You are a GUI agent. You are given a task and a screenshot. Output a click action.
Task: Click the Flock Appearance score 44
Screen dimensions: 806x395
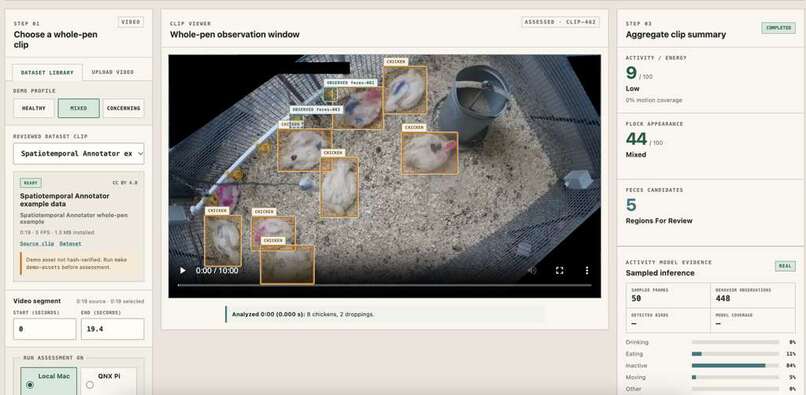coord(636,139)
